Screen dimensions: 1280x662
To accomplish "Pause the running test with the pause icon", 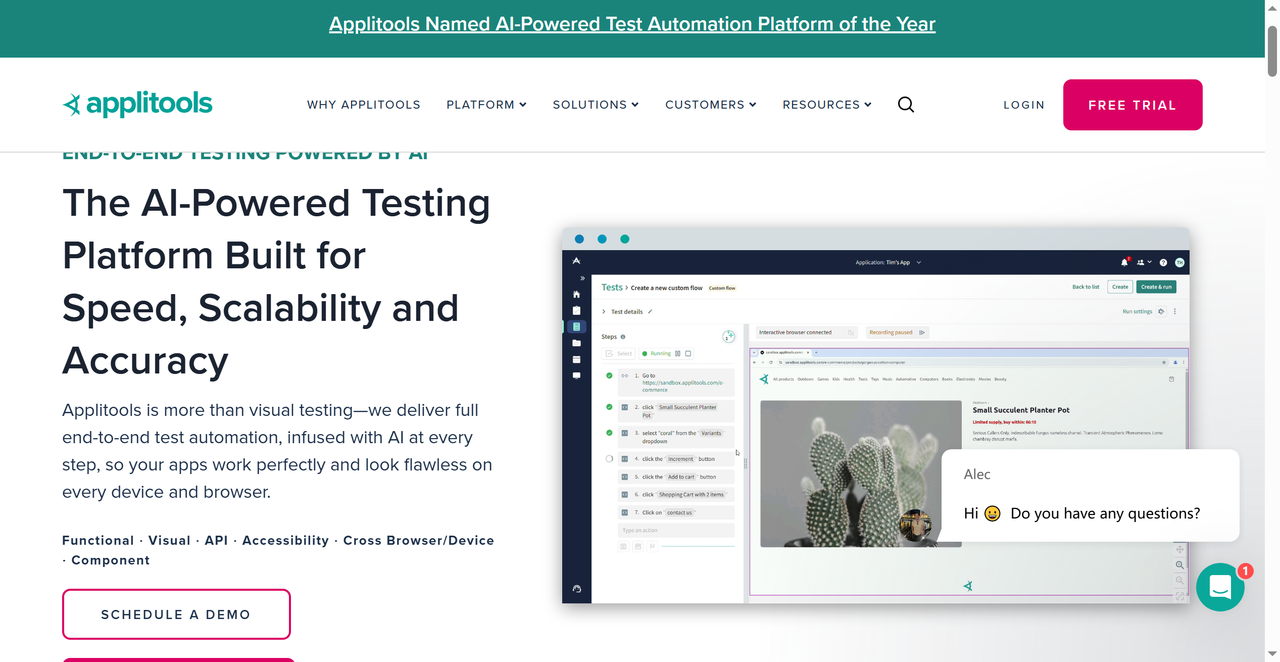I will (678, 353).
